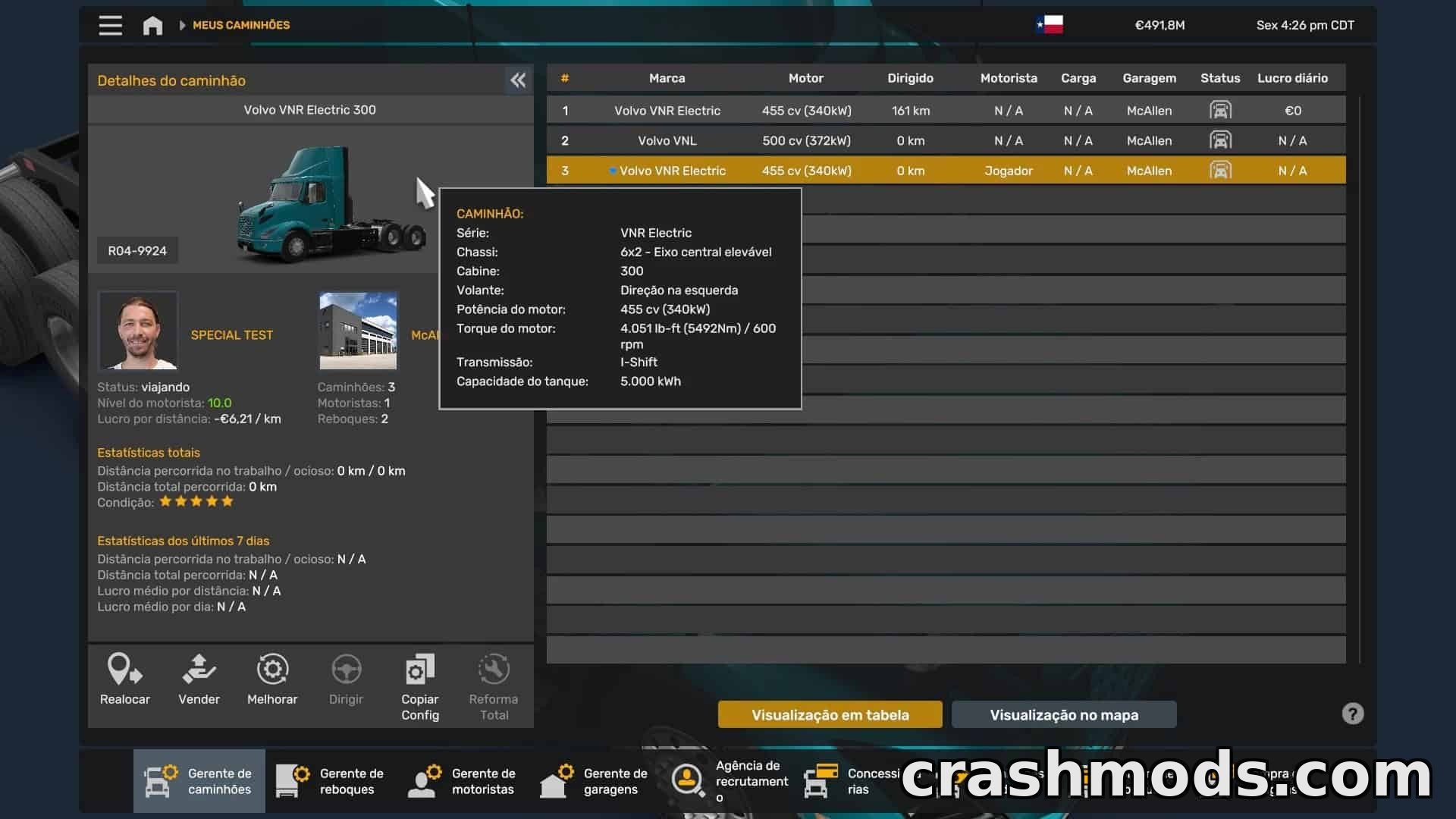Select Copiar Config option
The height and width of the screenshot is (819, 1456).
(x=420, y=687)
